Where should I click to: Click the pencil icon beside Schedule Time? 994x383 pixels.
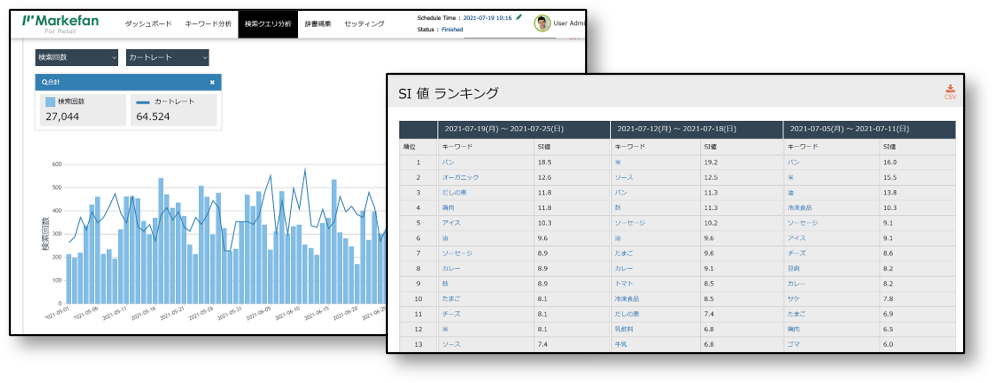pos(519,18)
